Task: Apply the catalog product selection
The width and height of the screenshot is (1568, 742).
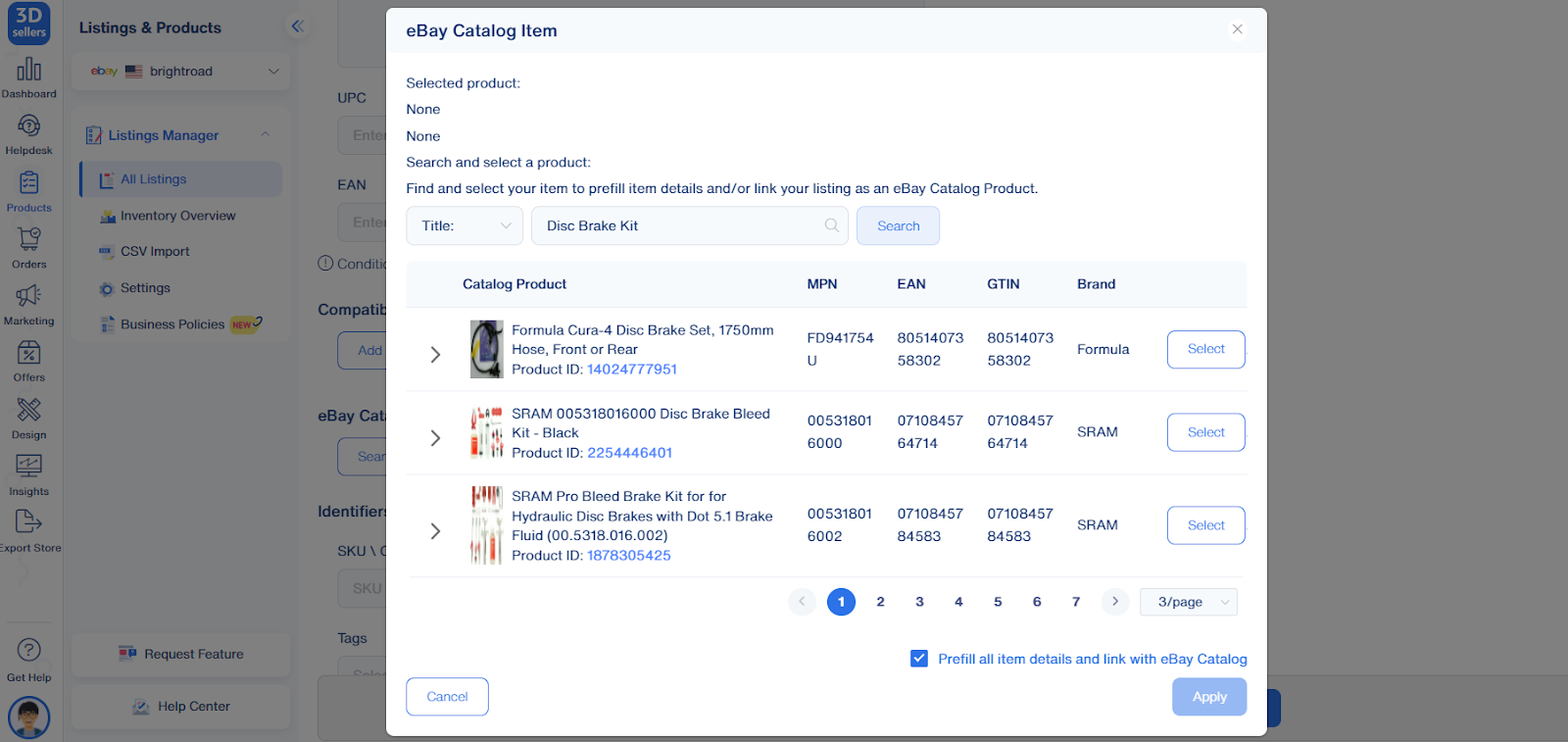Action: 1209,697
